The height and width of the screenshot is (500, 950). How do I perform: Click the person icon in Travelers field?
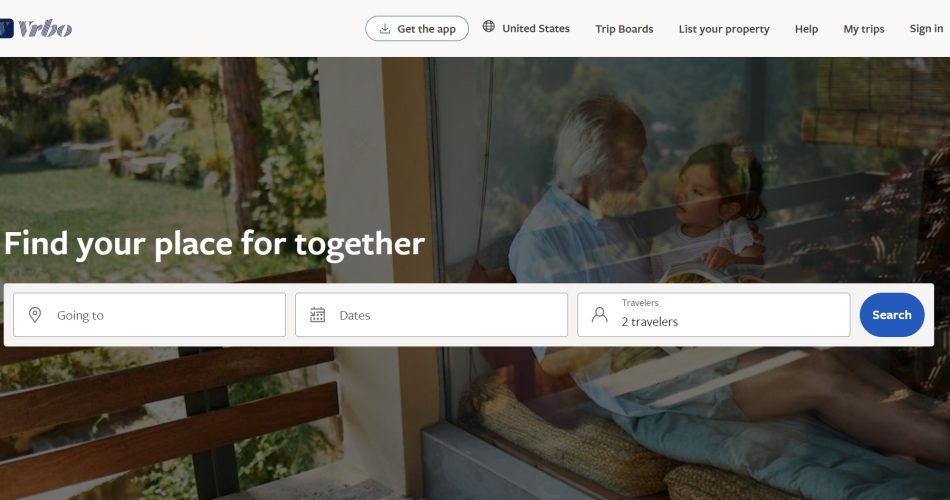599,315
